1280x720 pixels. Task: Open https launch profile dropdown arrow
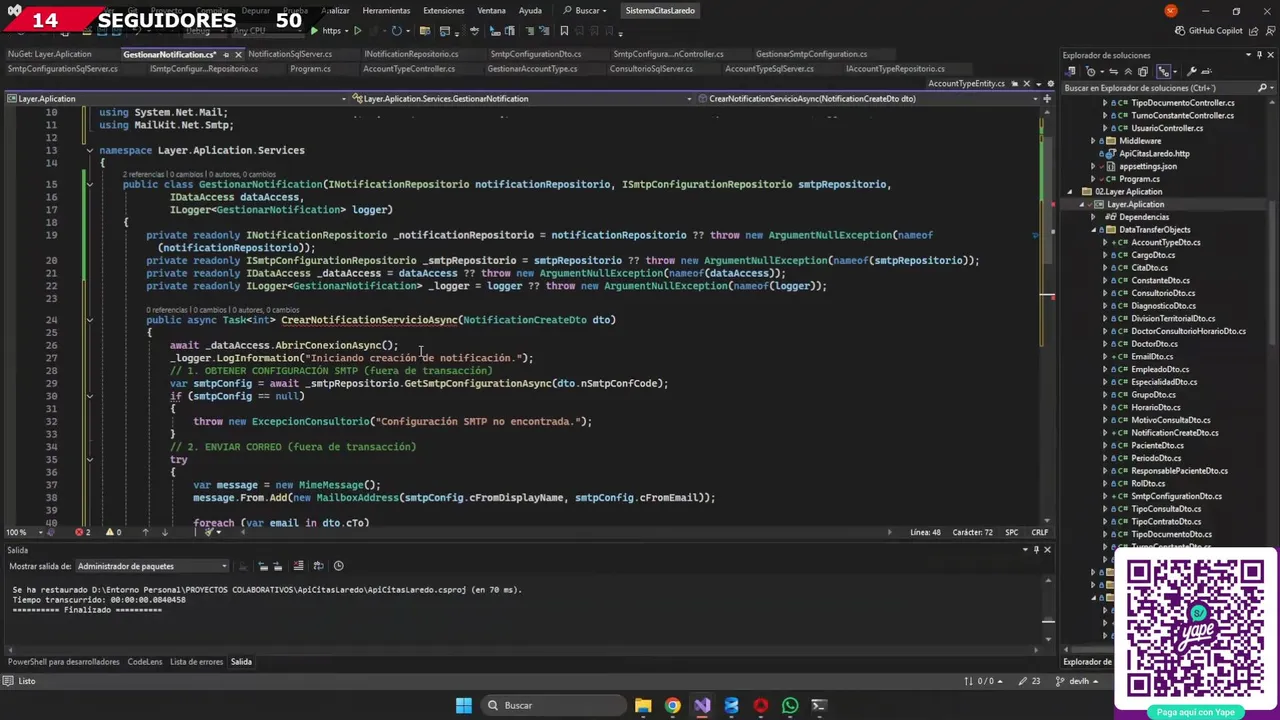(x=346, y=31)
